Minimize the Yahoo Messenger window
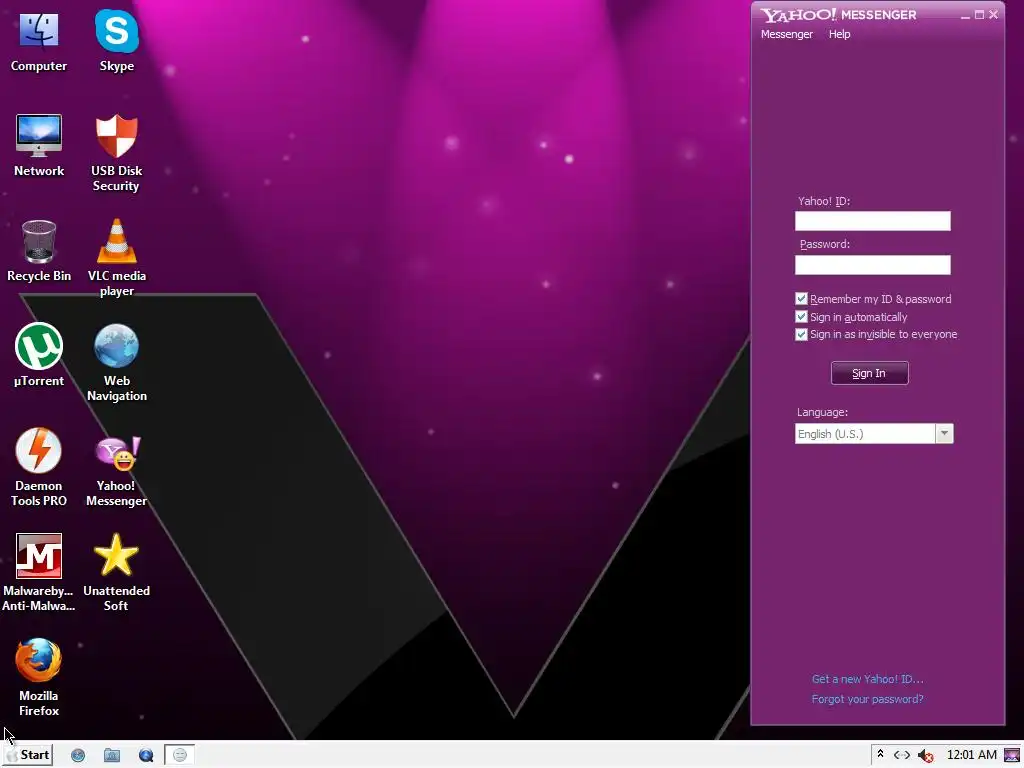The width and height of the screenshot is (1024, 768). [x=965, y=15]
